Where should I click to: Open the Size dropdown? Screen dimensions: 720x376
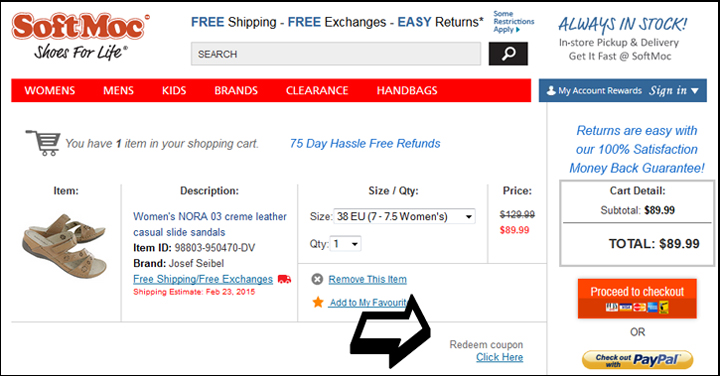pos(404,216)
